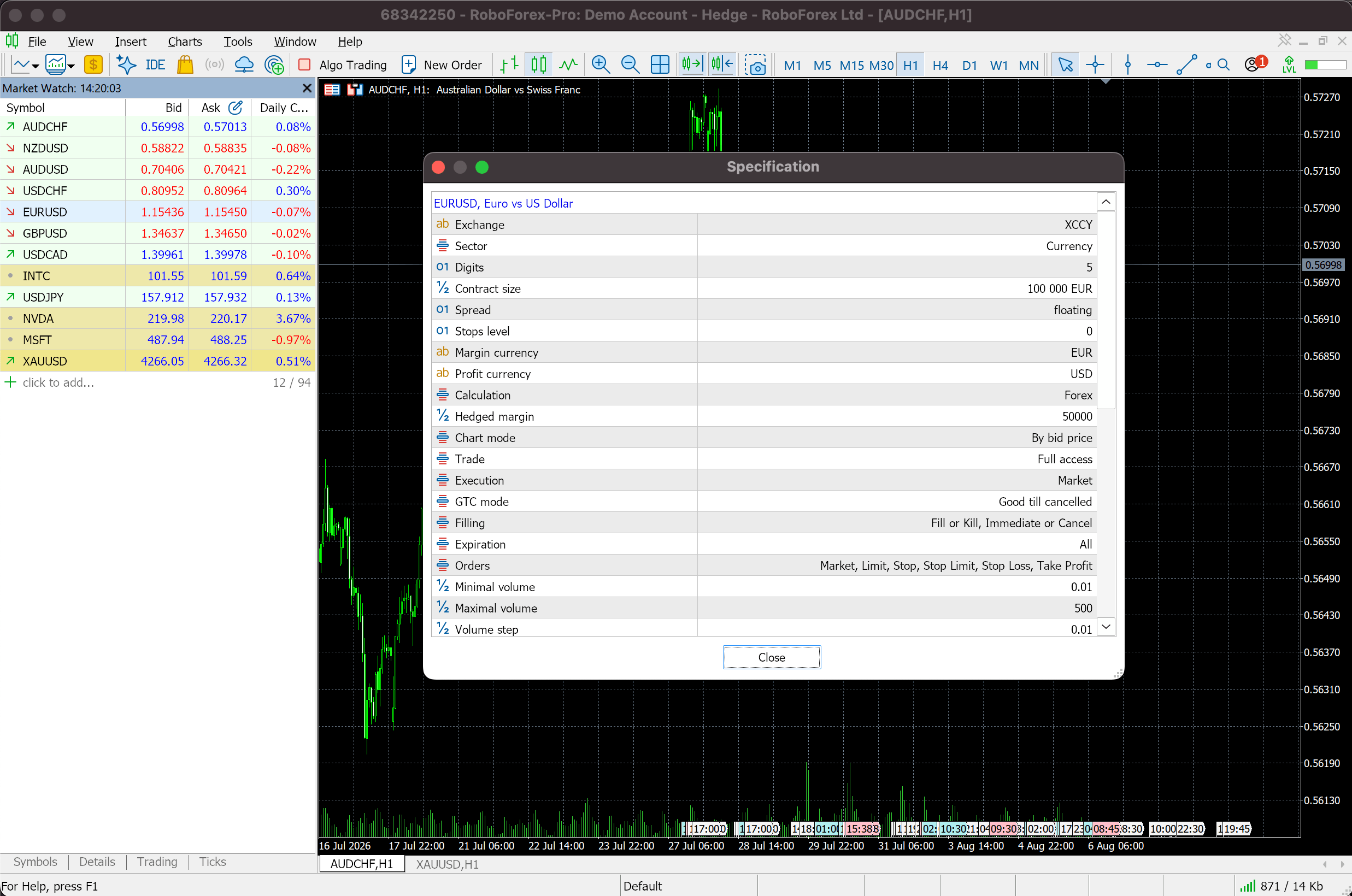
Task: Open the Market shopping bag icon
Action: coord(185,64)
